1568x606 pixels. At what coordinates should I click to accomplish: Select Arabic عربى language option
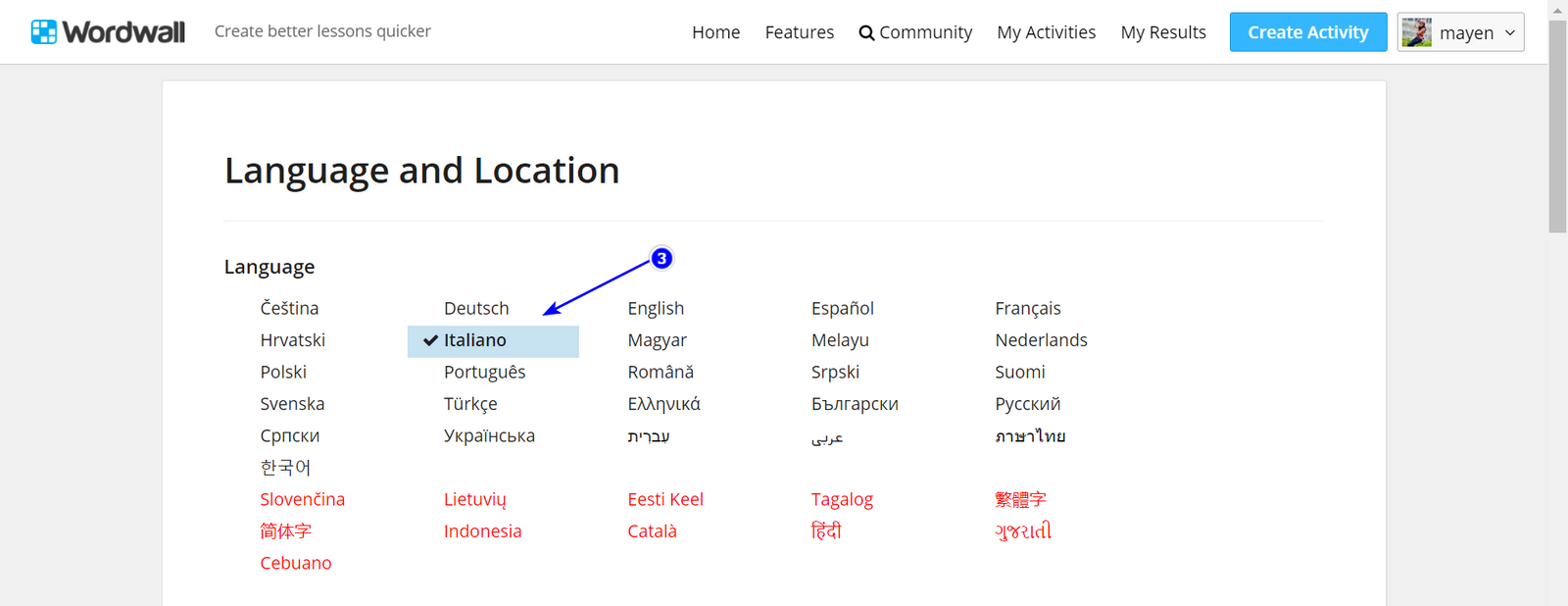[827, 438]
